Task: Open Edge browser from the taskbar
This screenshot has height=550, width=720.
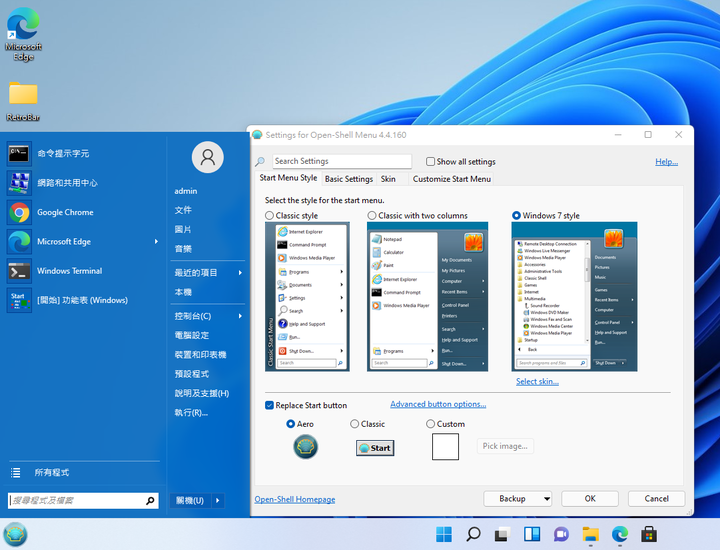Action: 620,534
